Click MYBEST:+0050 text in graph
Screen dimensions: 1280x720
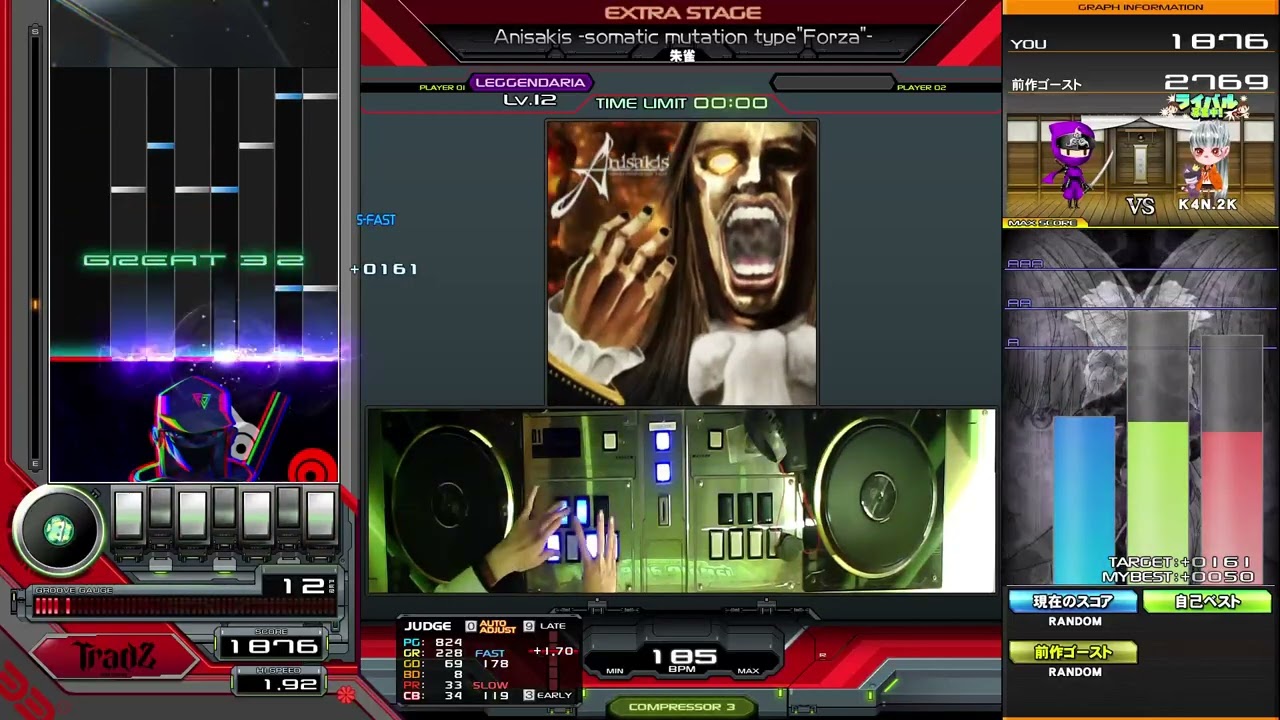[1177, 577]
